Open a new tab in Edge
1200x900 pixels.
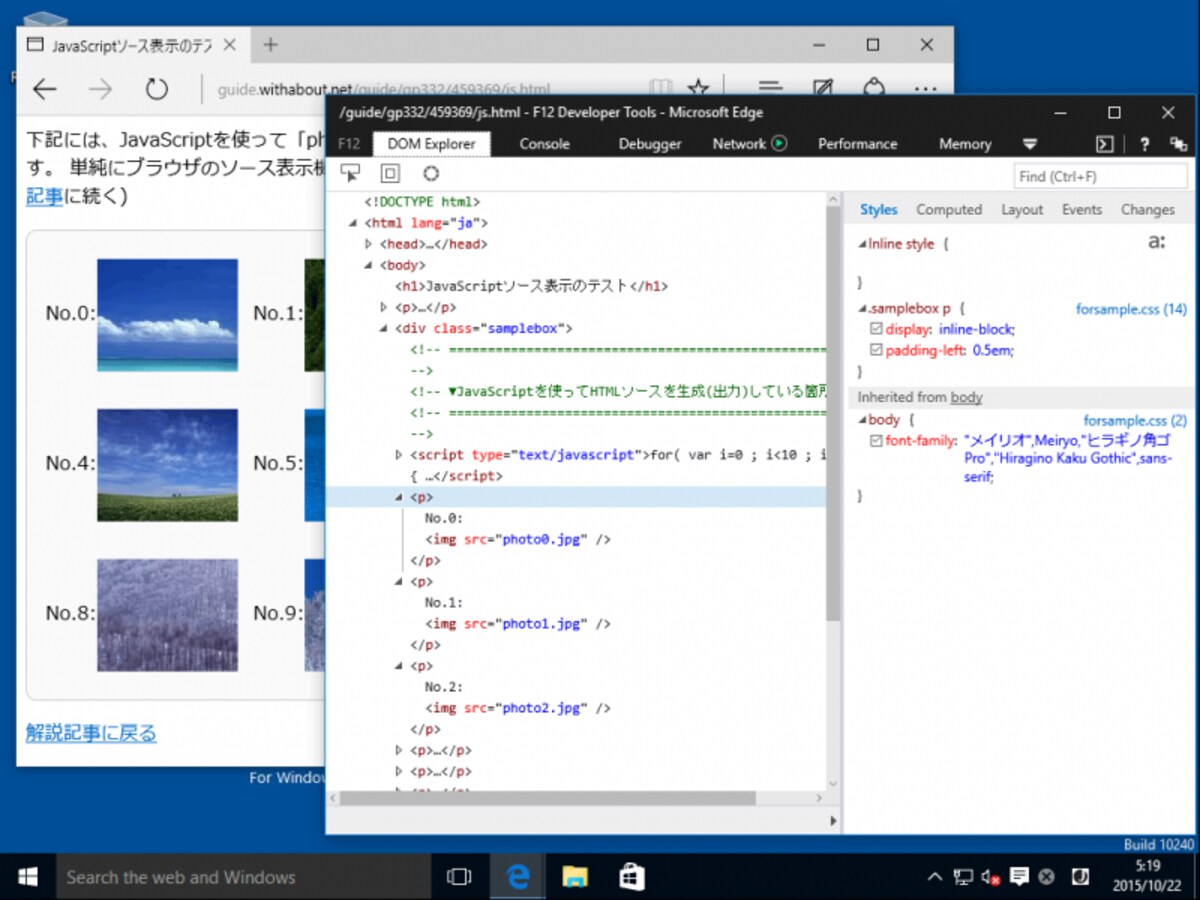point(270,45)
